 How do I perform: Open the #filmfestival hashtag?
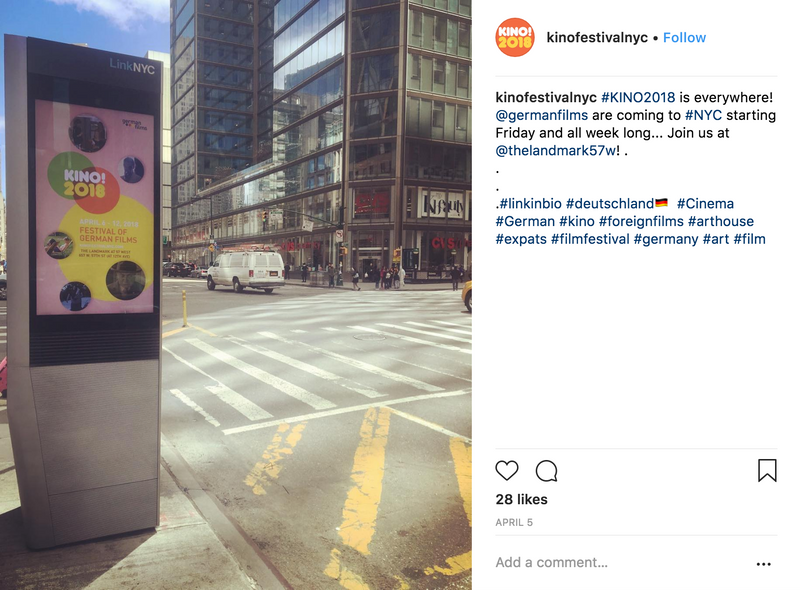(x=590, y=239)
